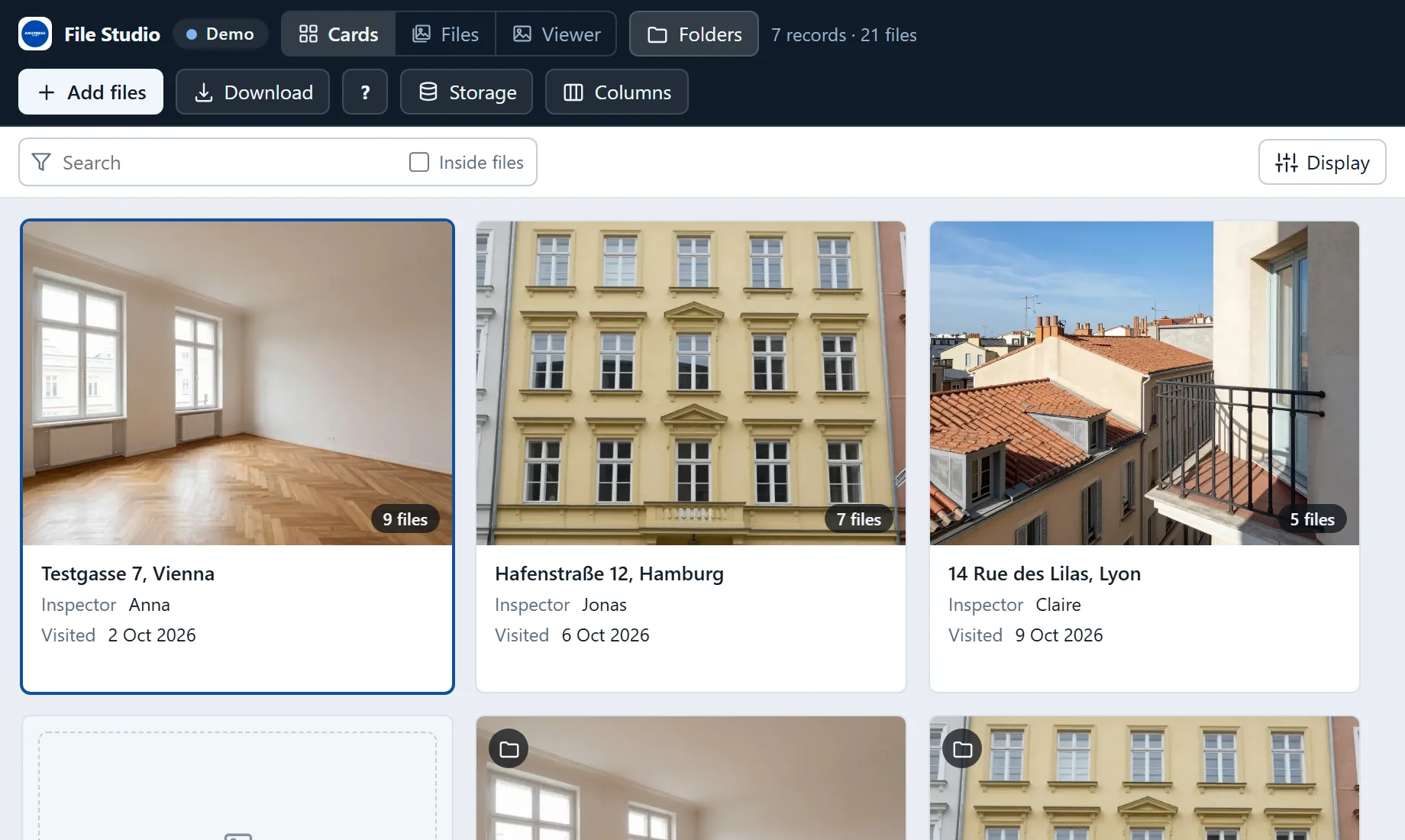Screen dimensions: 1405x840
Task: Switch to the Cards view tab
Action: coord(338,34)
